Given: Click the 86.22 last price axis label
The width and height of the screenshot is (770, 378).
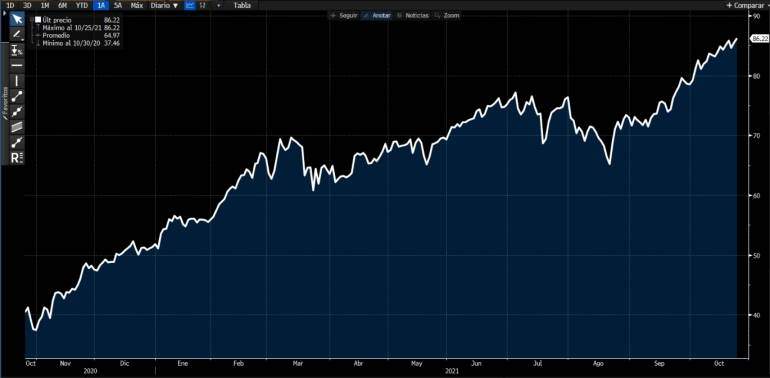Looking at the screenshot, I should coord(759,38).
